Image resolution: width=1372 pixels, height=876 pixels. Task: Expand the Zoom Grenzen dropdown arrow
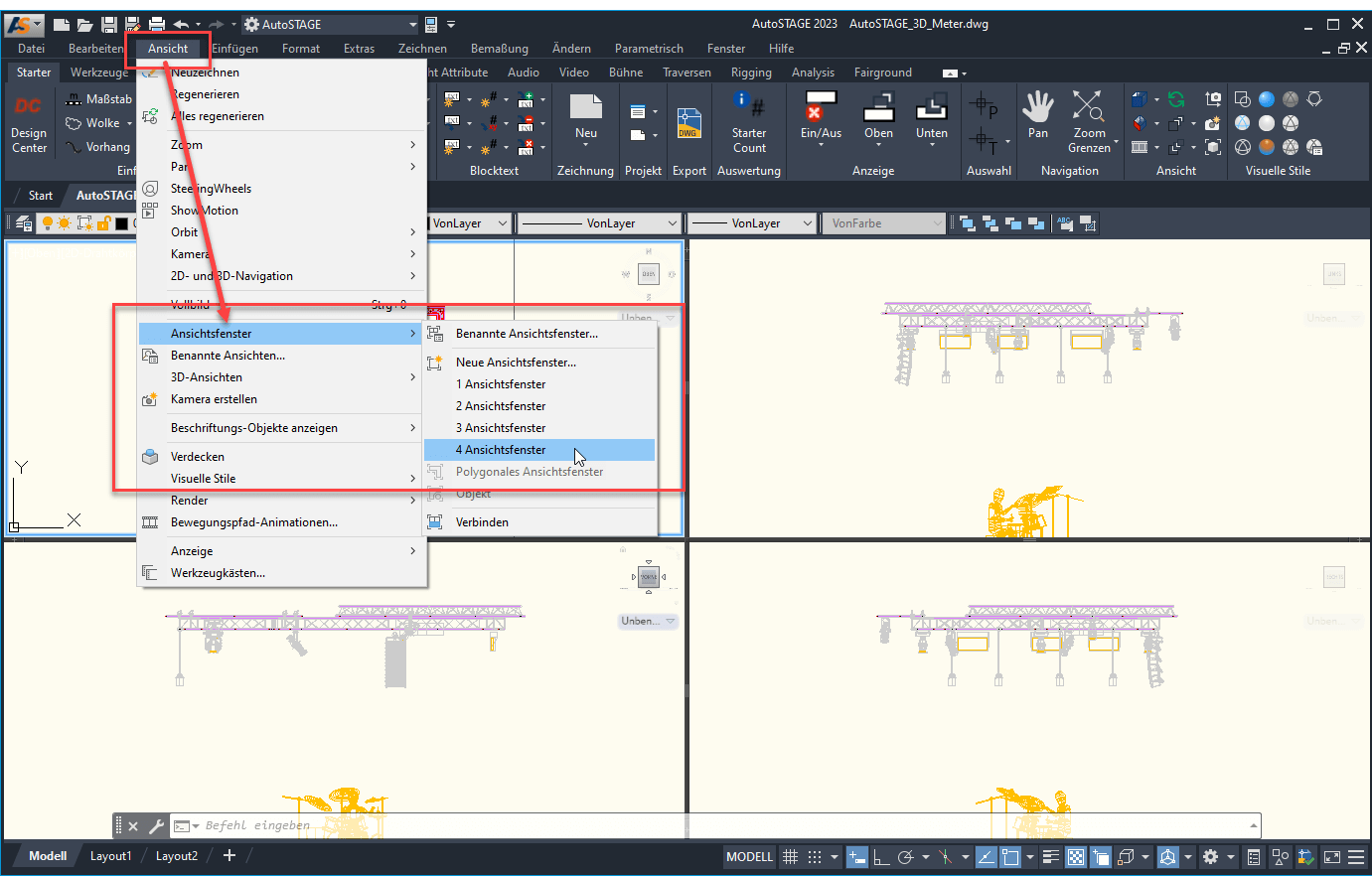coord(1117,142)
